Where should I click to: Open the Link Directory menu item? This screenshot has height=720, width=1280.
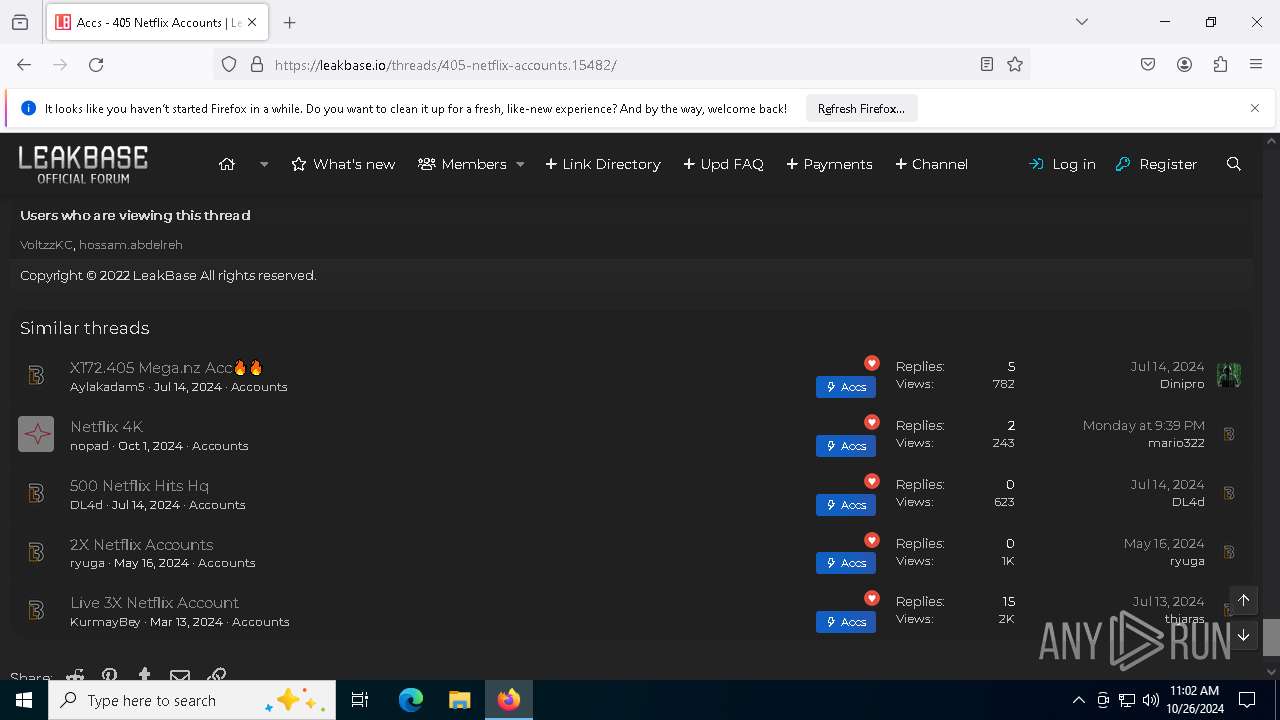[603, 164]
